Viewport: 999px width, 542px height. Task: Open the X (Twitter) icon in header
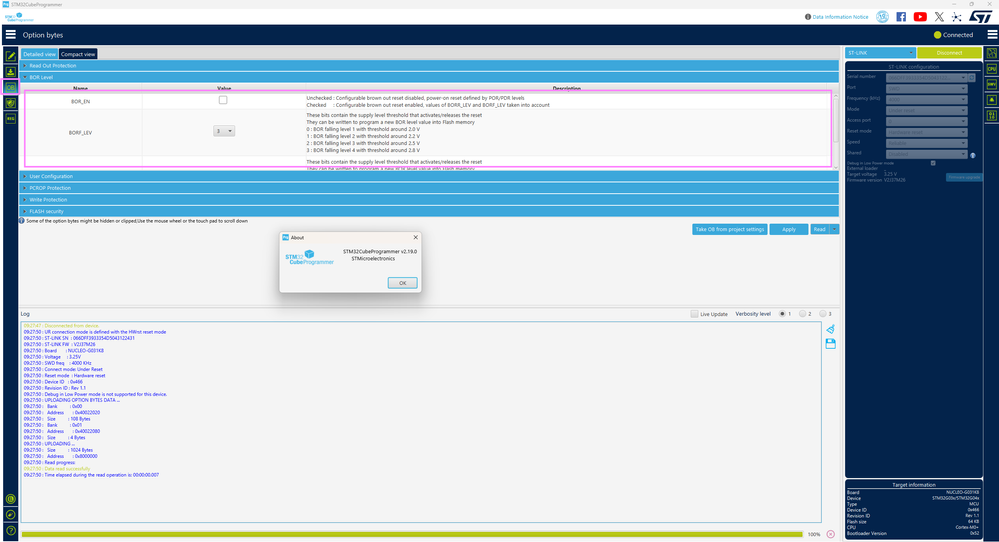(939, 17)
